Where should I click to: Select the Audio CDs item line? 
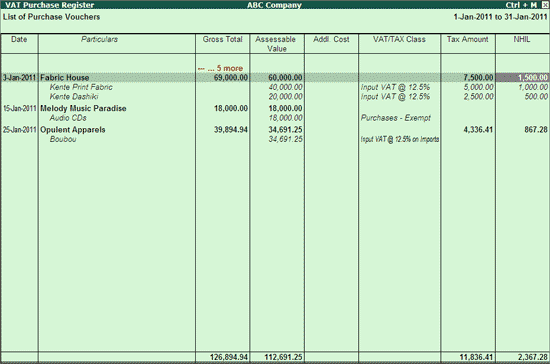[68, 118]
